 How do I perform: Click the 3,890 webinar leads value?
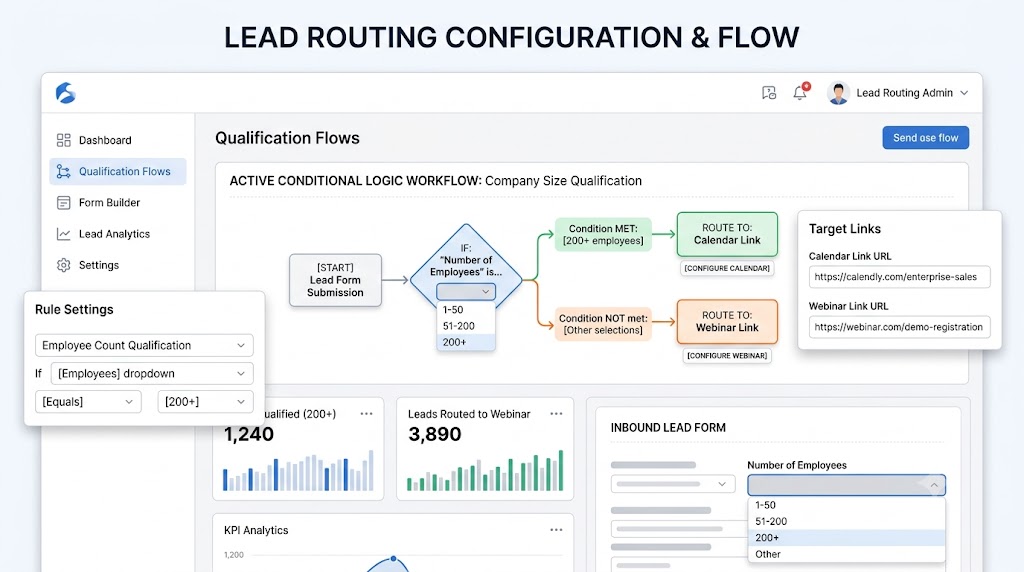[435, 434]
